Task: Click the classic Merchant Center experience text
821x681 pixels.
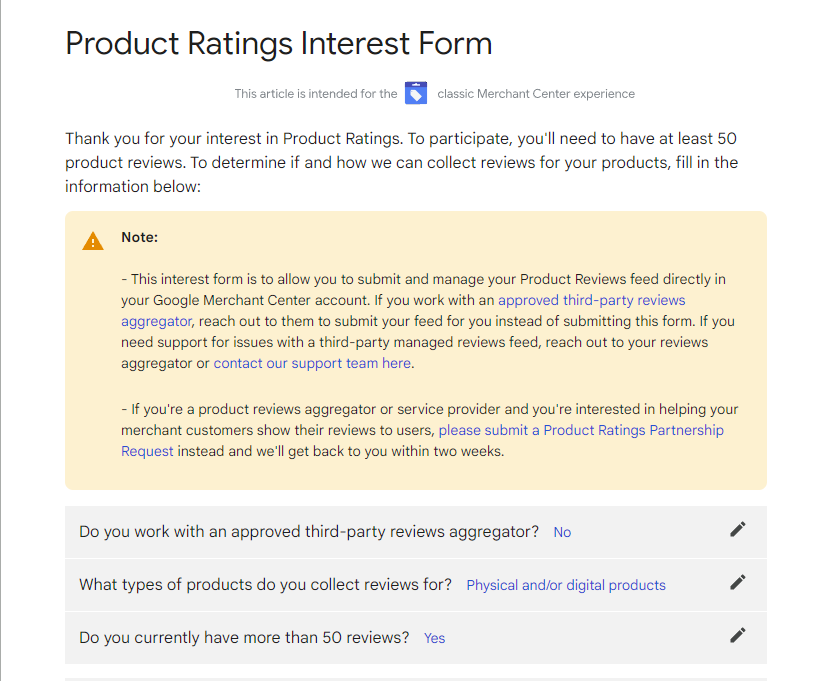Action: (x=536, y=94)
